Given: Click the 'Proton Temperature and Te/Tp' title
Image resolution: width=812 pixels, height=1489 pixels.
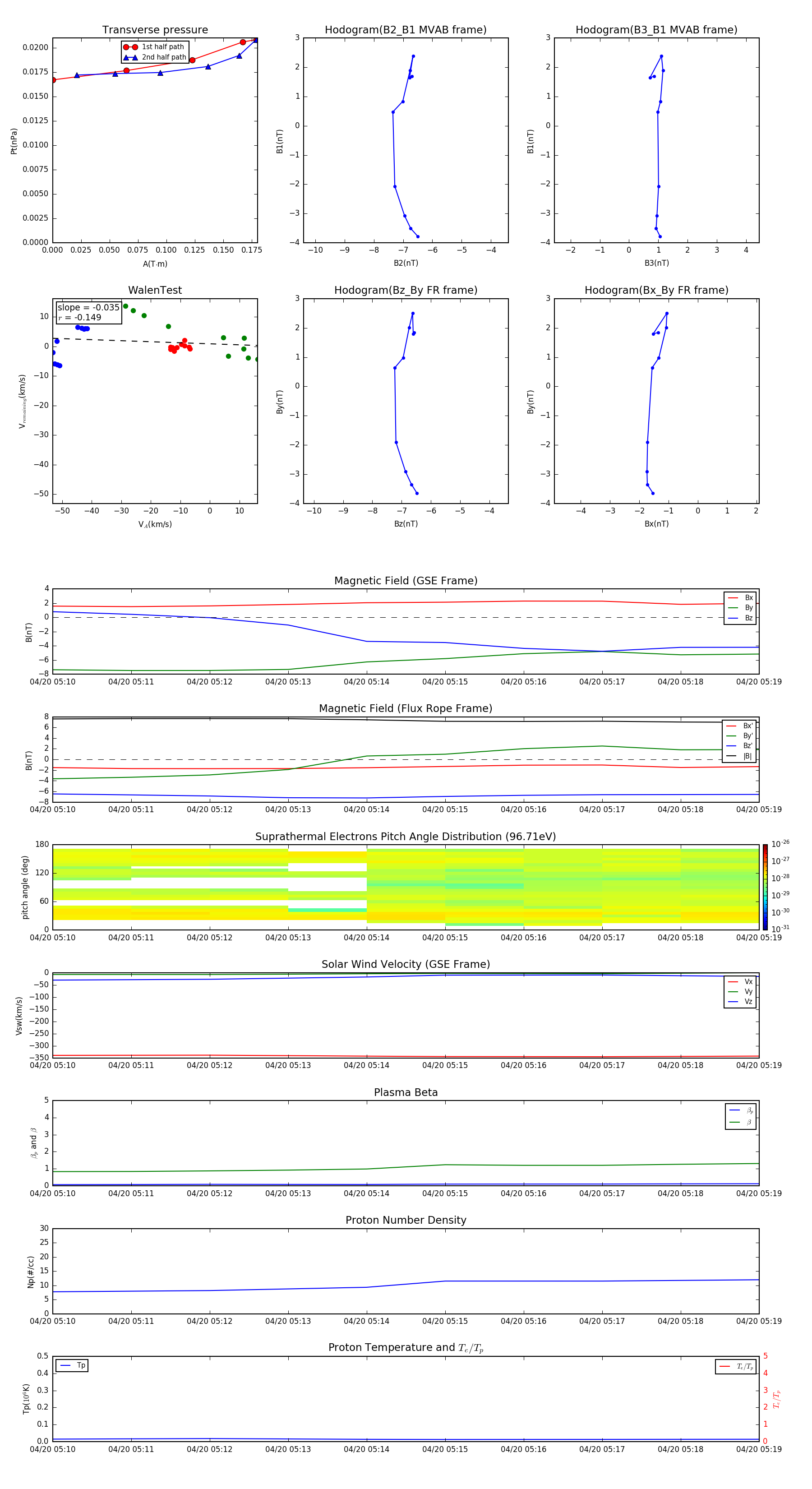Looking at the screenshot, I should 406,1348.
